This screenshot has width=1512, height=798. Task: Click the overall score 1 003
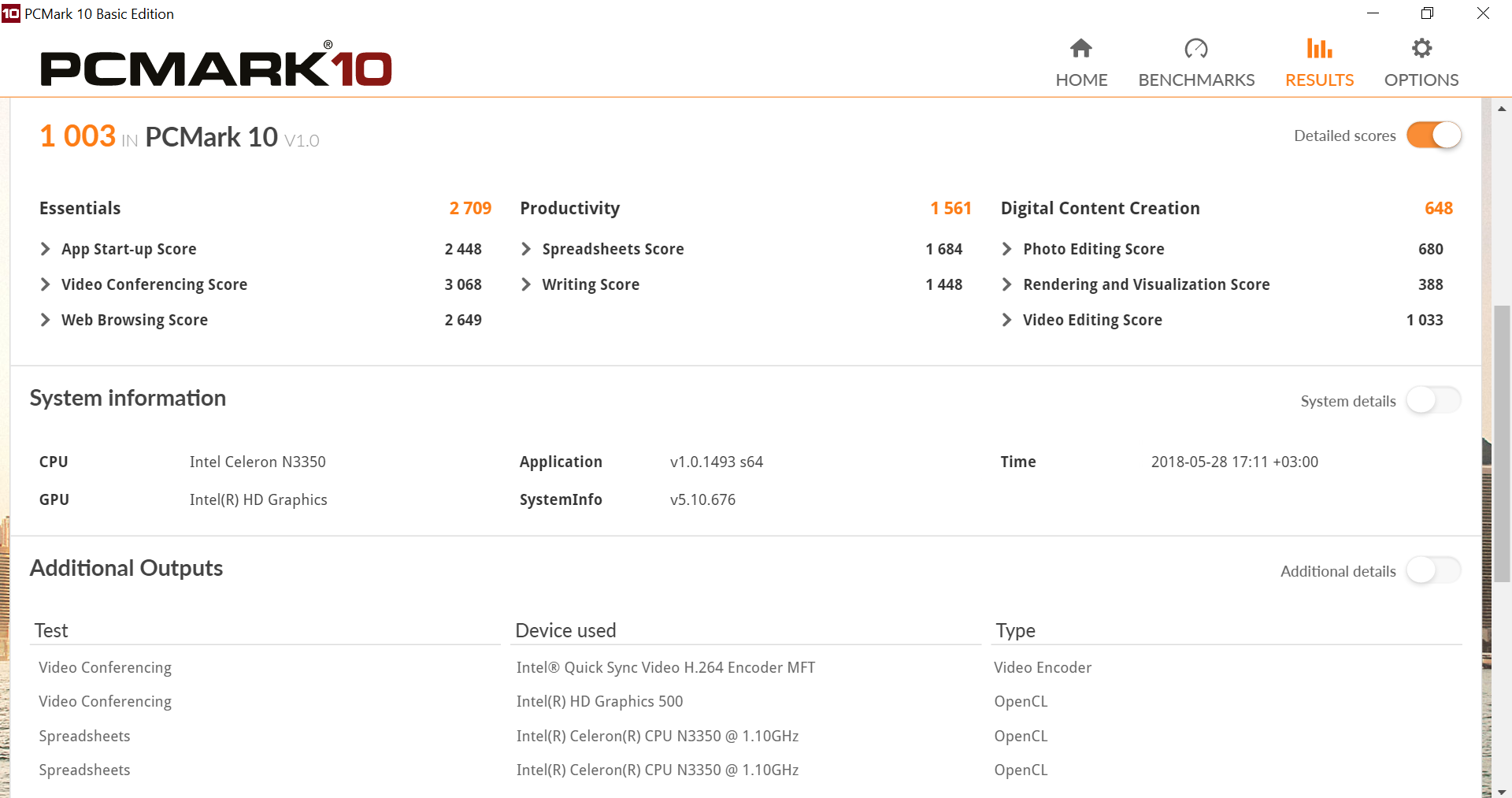click(x=78, y=135)
